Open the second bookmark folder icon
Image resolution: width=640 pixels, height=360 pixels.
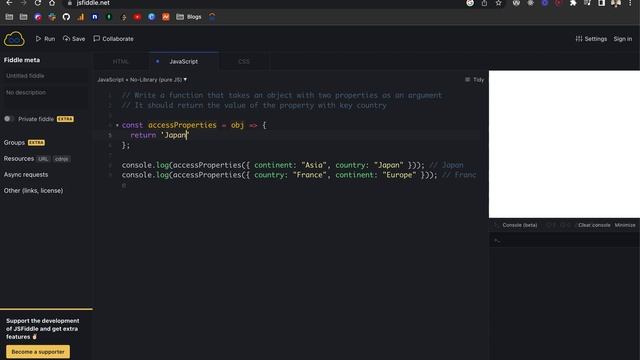(x=24, y=17)
